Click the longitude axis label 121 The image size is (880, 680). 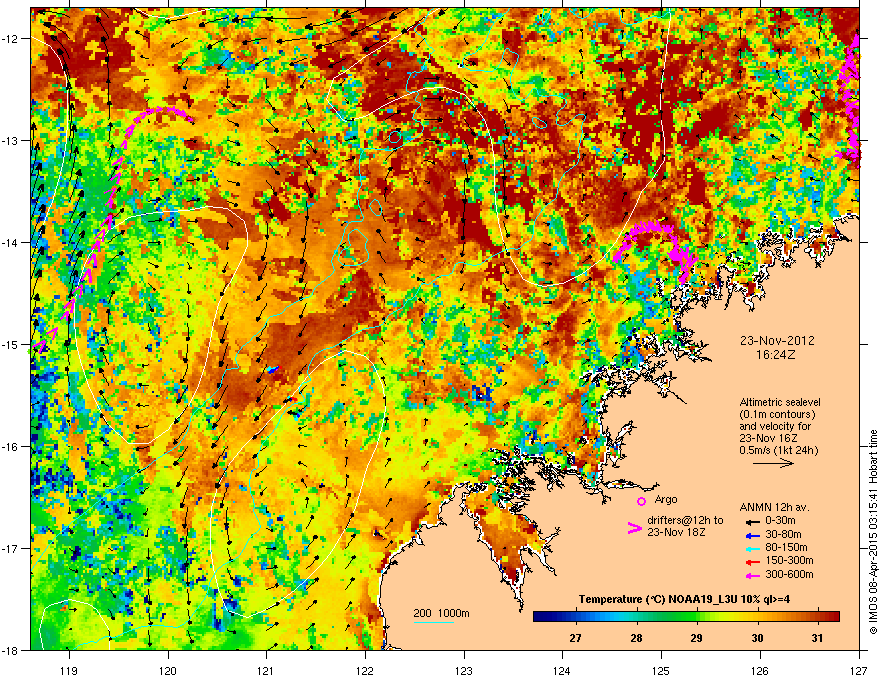267,670
